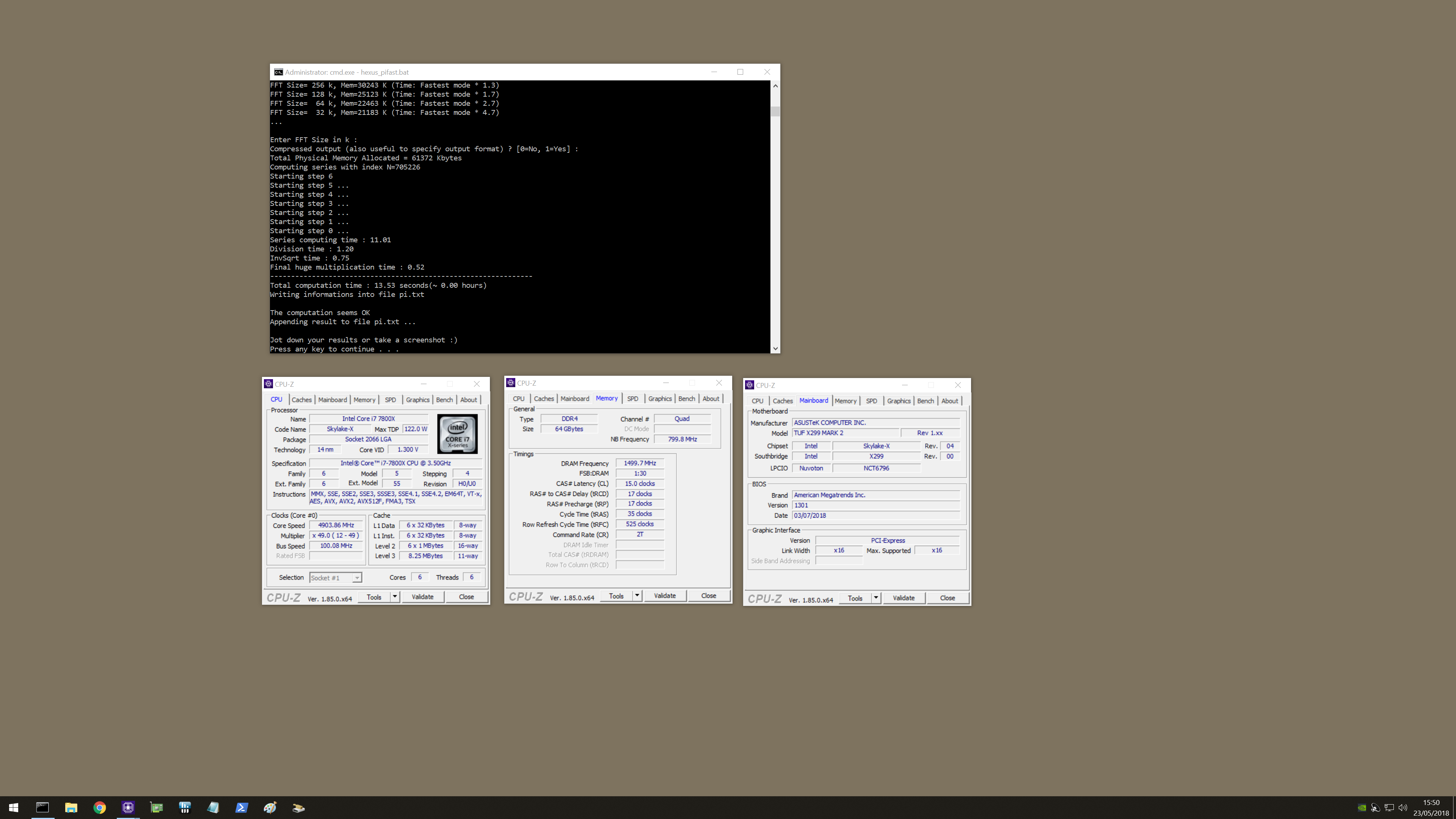Open the HWiNFO-style blue bars taskbar icon
Viewport: 1456px width, 819px height.
click(185, 808)
